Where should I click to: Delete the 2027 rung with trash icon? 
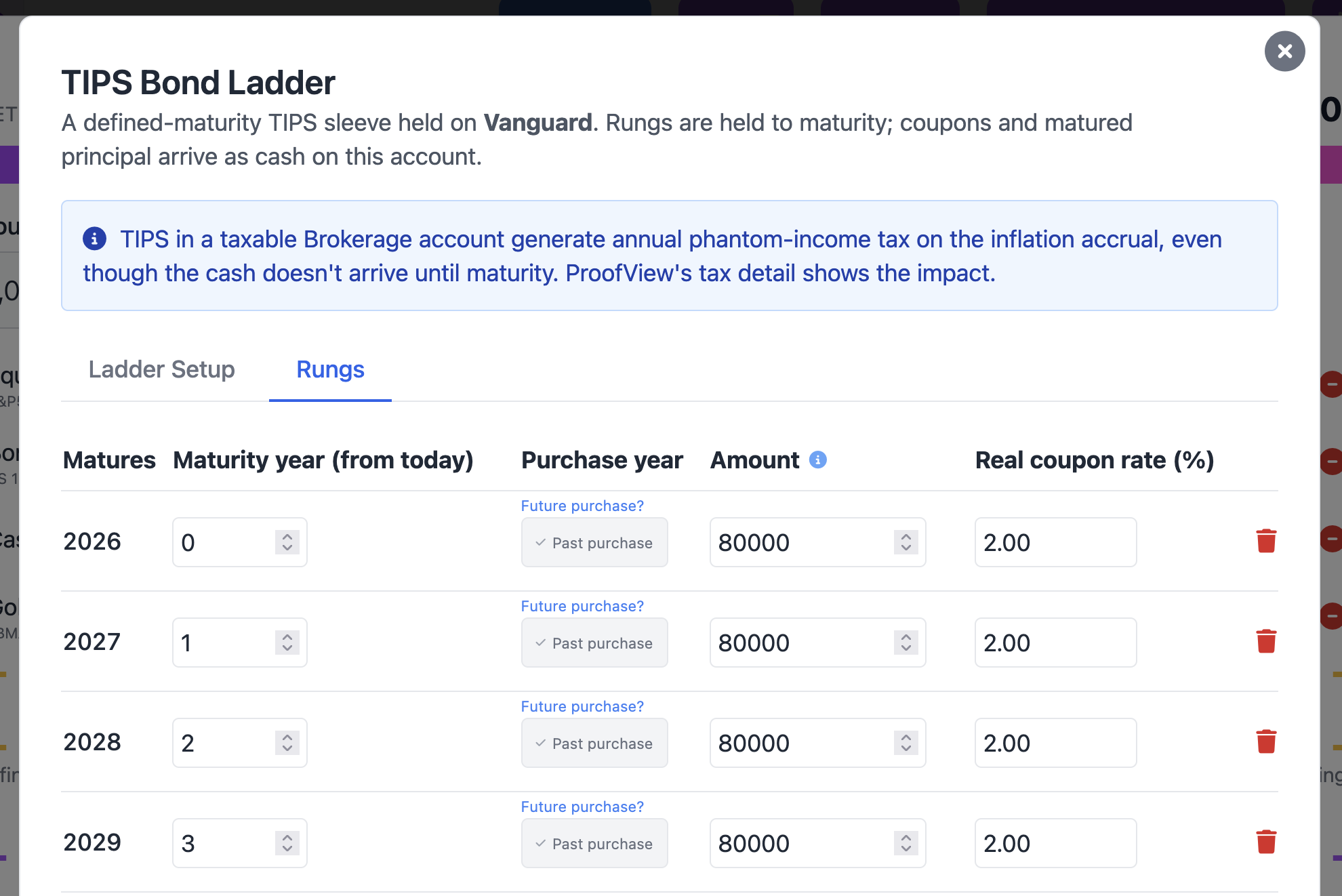coord(1266,641)
